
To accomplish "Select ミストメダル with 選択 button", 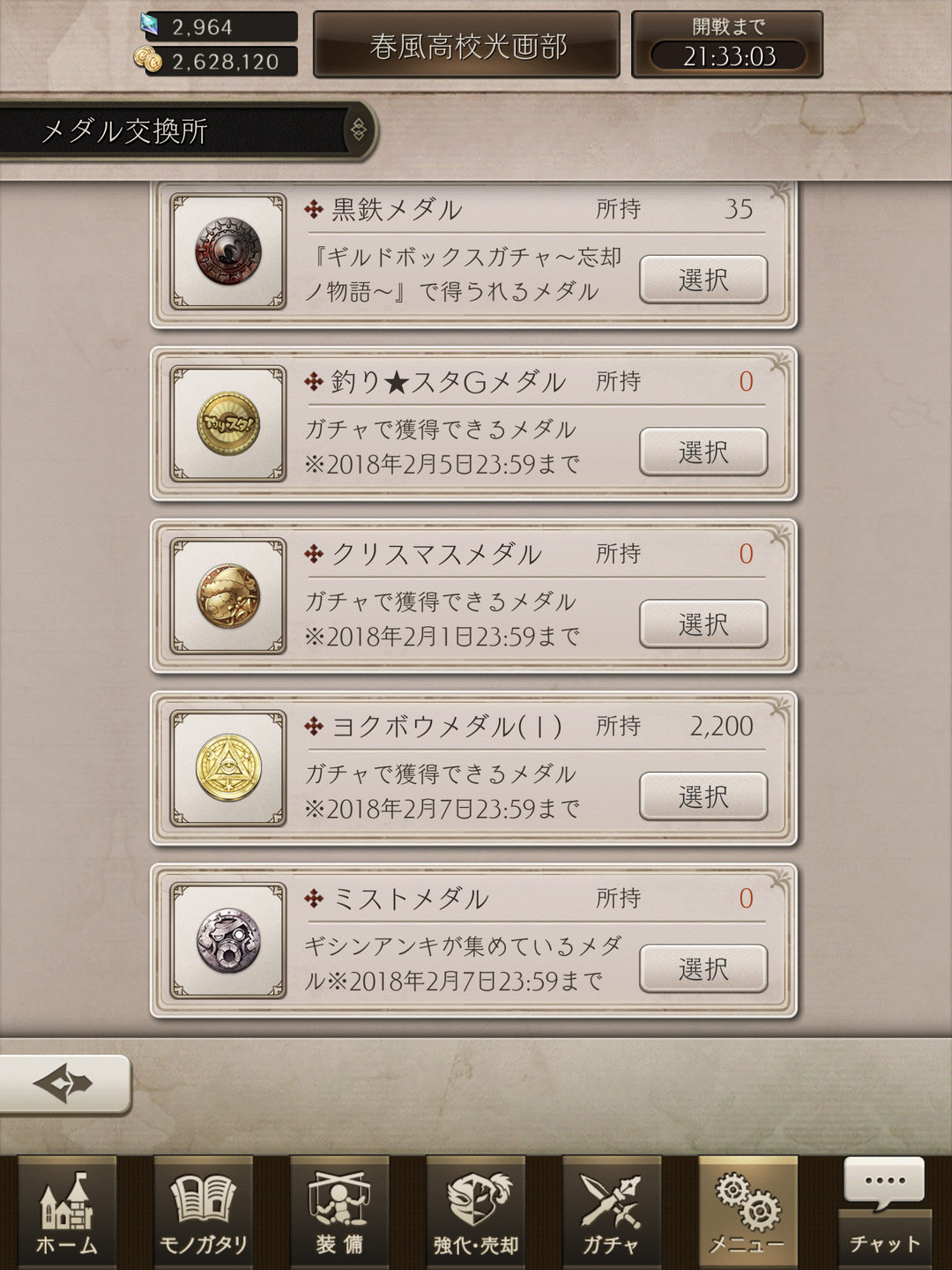I will click(703, 968).
